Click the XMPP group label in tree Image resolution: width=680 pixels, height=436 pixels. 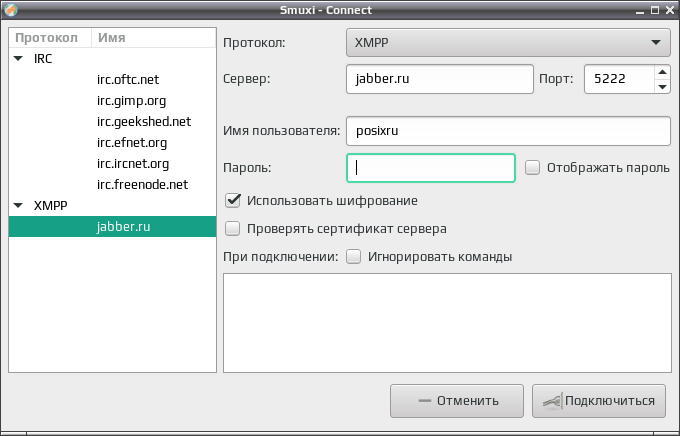[x=50, y=205]
